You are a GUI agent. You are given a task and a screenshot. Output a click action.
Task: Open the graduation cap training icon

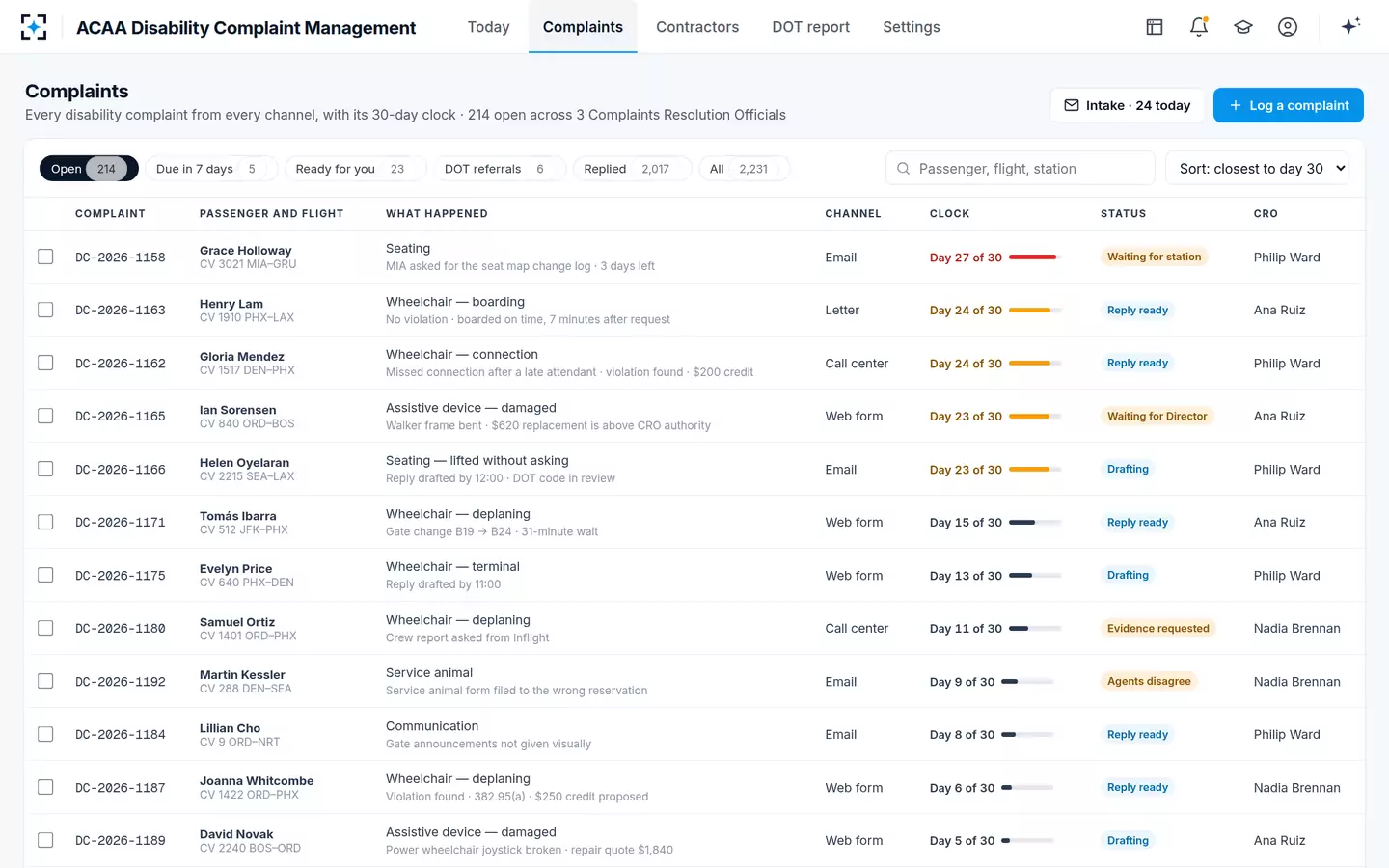tap(1243, 27)
